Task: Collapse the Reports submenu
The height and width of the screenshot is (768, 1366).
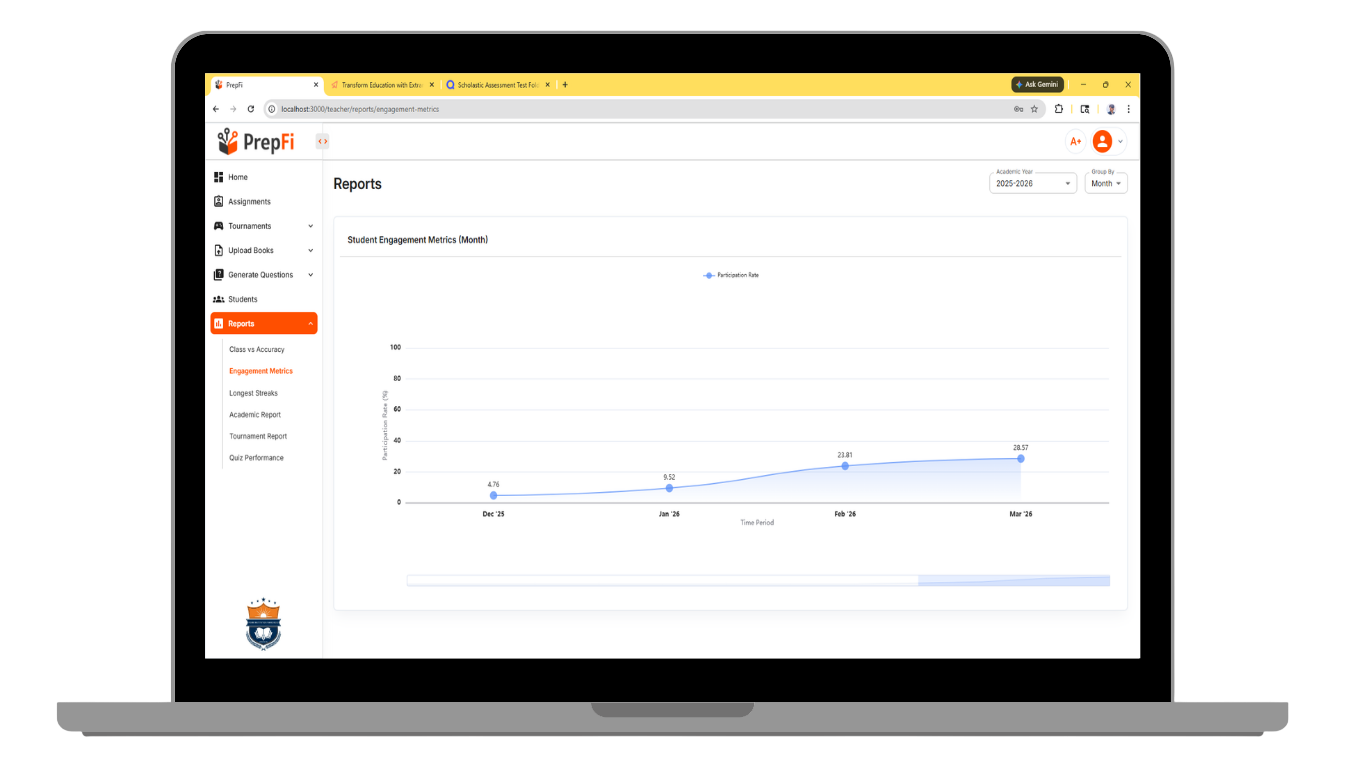Action: 310,322
